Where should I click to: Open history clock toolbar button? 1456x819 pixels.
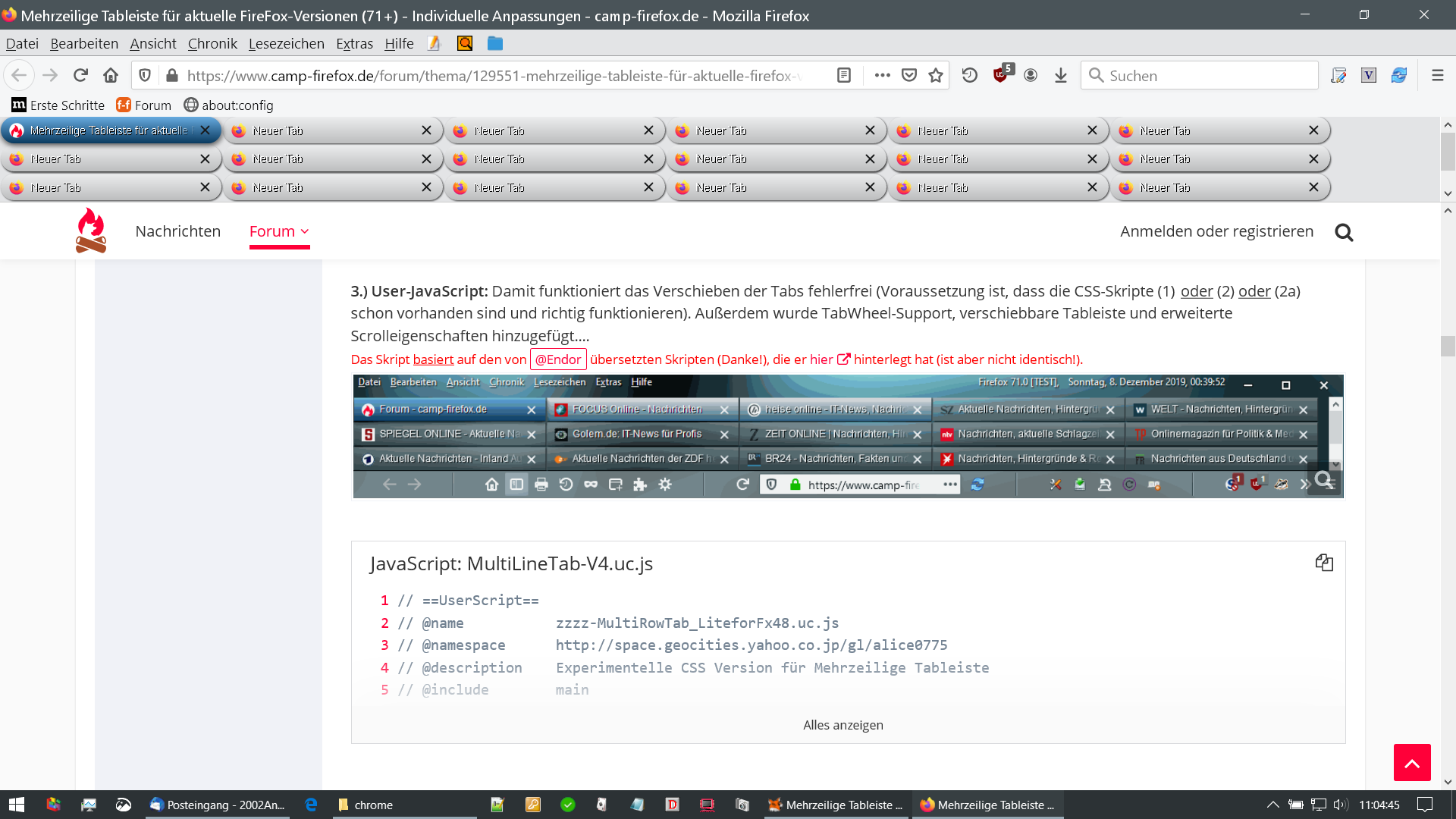click(x=970, y=75)
